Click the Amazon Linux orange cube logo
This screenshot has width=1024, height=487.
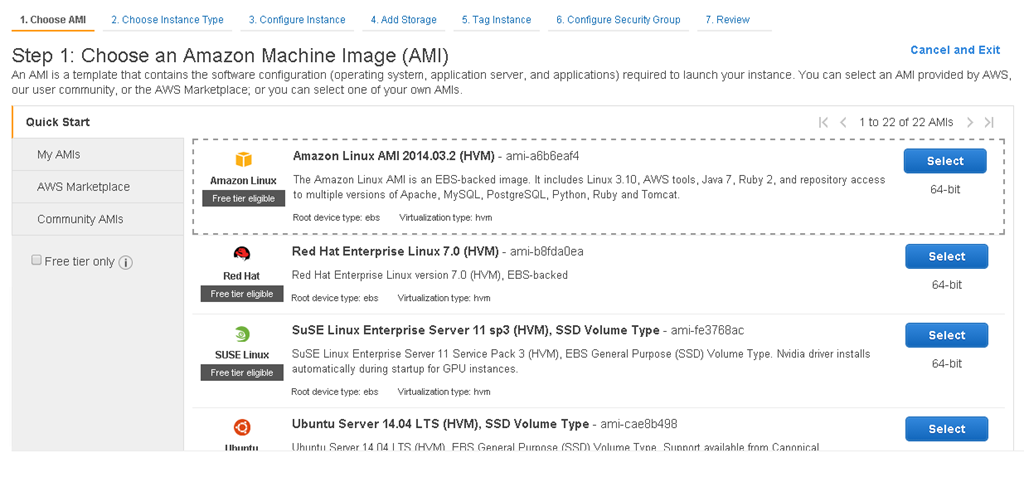click(x=243, y=159)
